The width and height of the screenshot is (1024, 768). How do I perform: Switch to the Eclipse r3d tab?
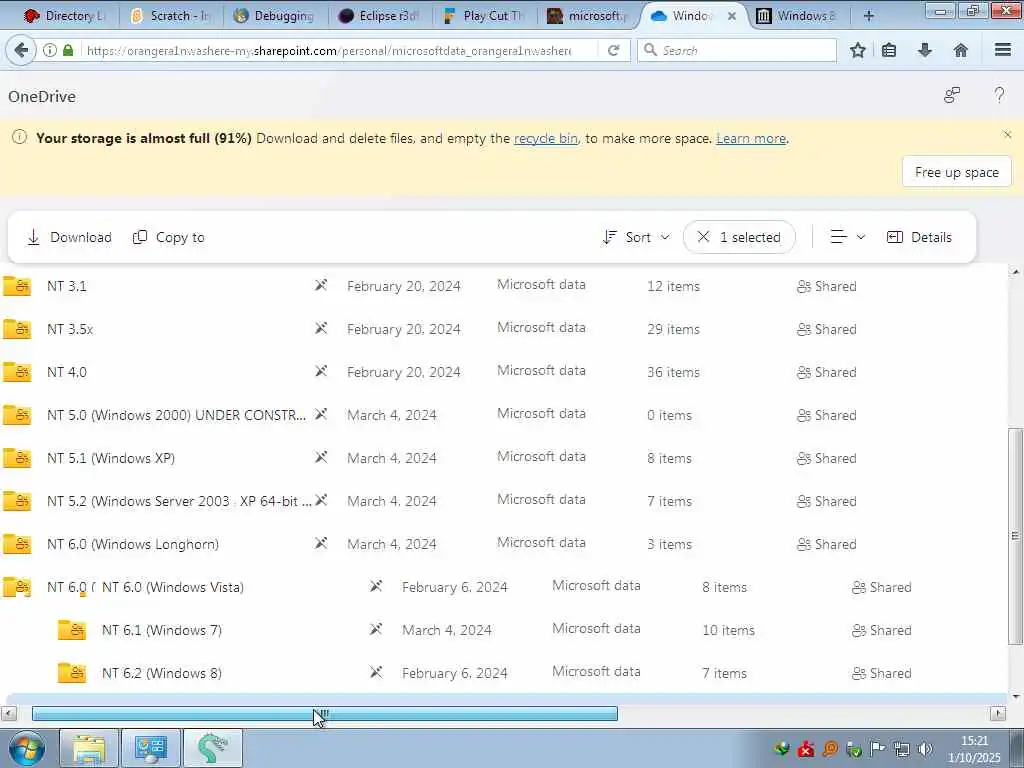[380, 16]
